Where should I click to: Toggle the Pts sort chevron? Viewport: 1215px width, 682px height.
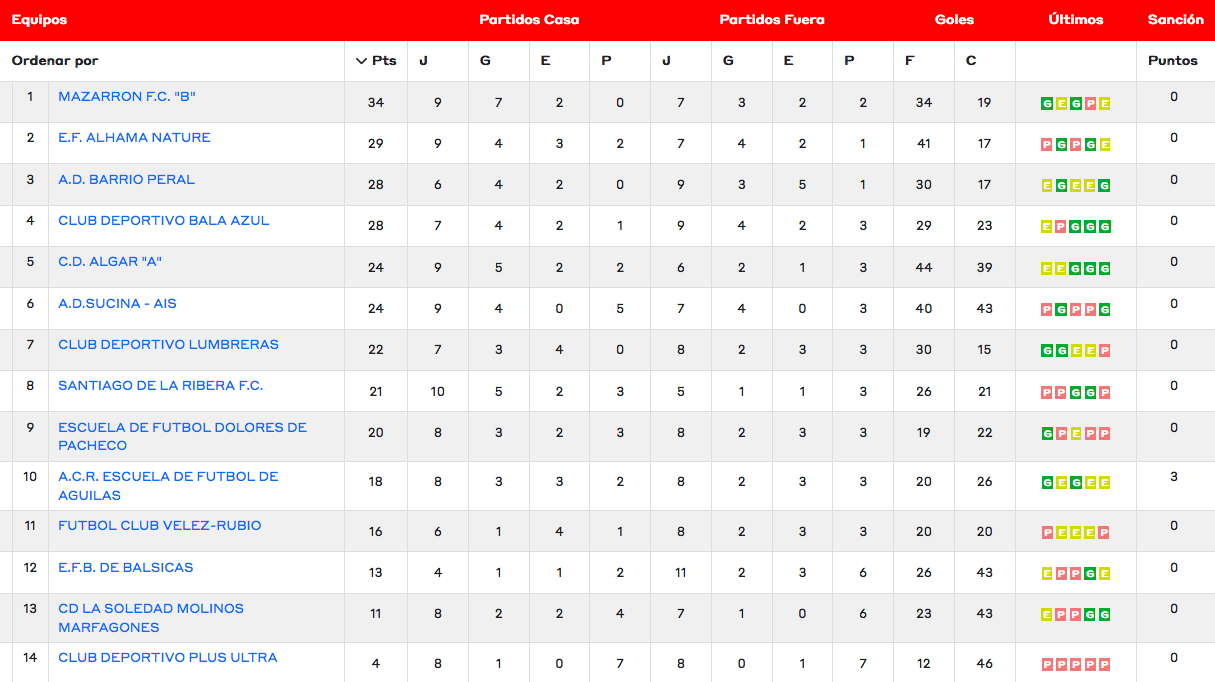[x=362, y=61]
